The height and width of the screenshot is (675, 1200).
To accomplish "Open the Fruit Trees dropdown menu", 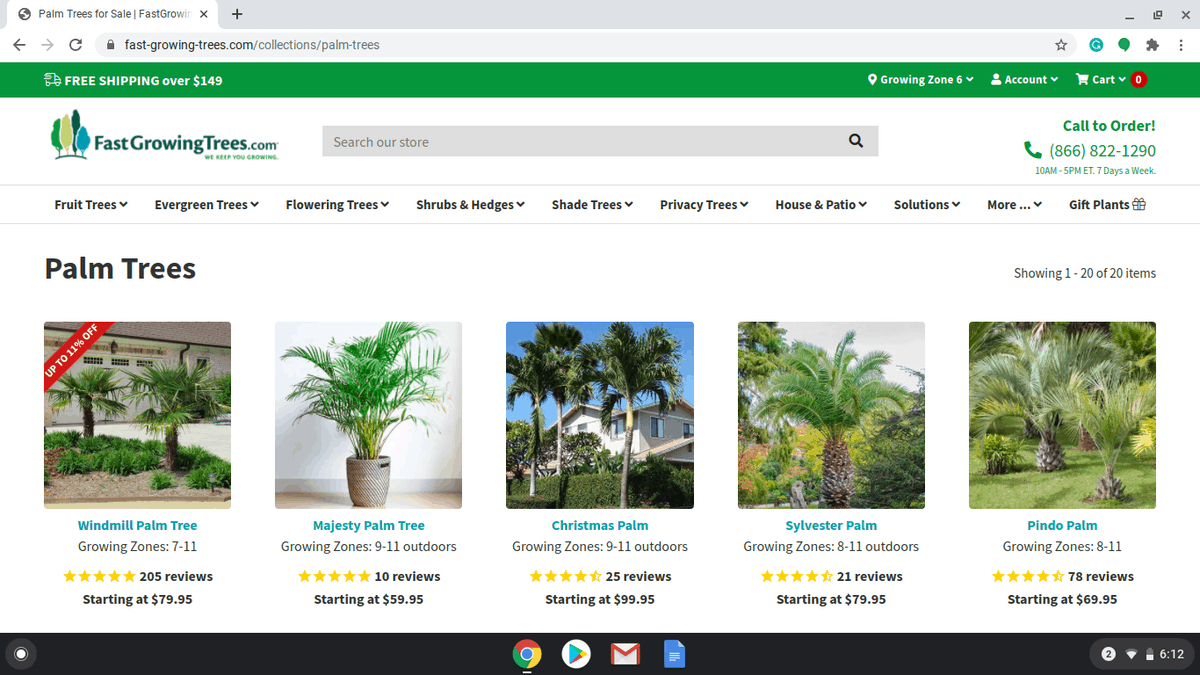I will [x=90, y=204].
